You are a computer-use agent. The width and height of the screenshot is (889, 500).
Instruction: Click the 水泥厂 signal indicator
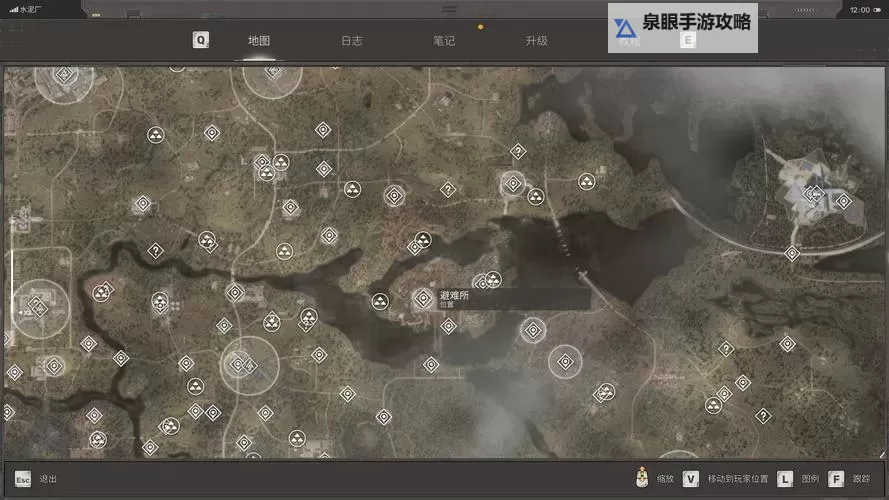pyautogui.click(x=25, y=10)
